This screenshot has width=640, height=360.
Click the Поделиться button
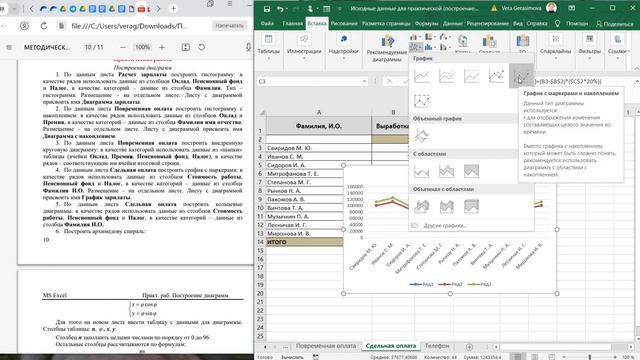pos(615,24)
